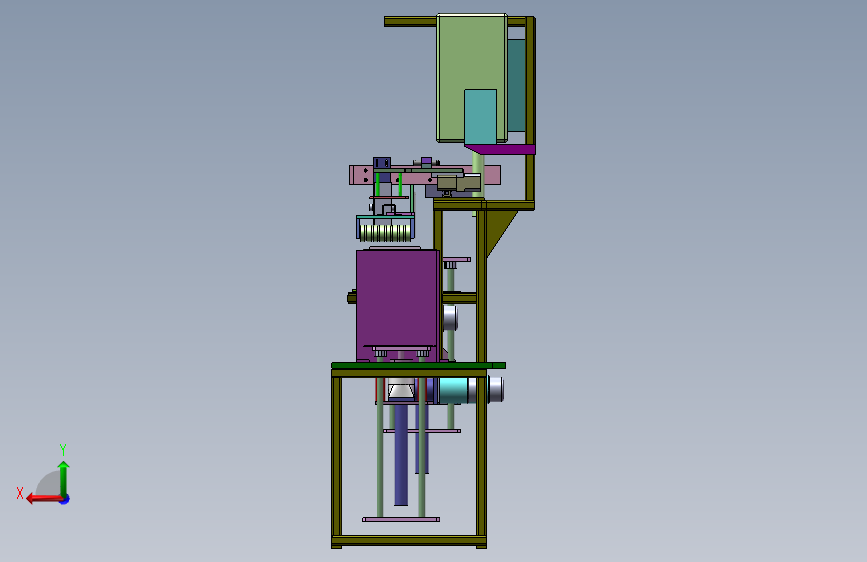Click the "X" axis label
The width and height of the screenshot is (867, 562).
point(20,493)
